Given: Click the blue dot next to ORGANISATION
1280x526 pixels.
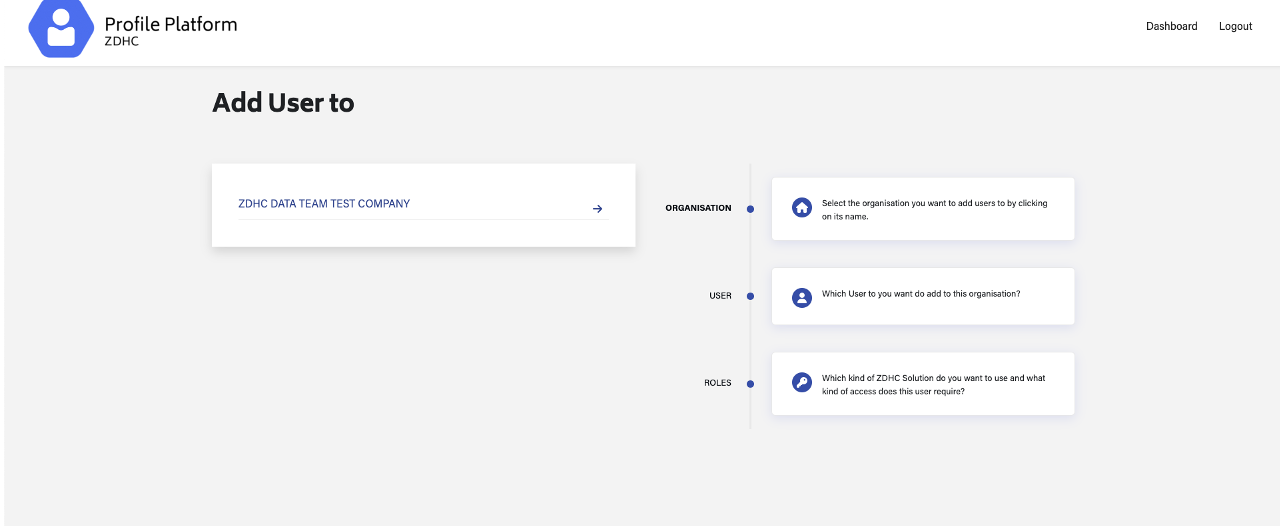Looking at the screenshot, I should click(750, 209).
